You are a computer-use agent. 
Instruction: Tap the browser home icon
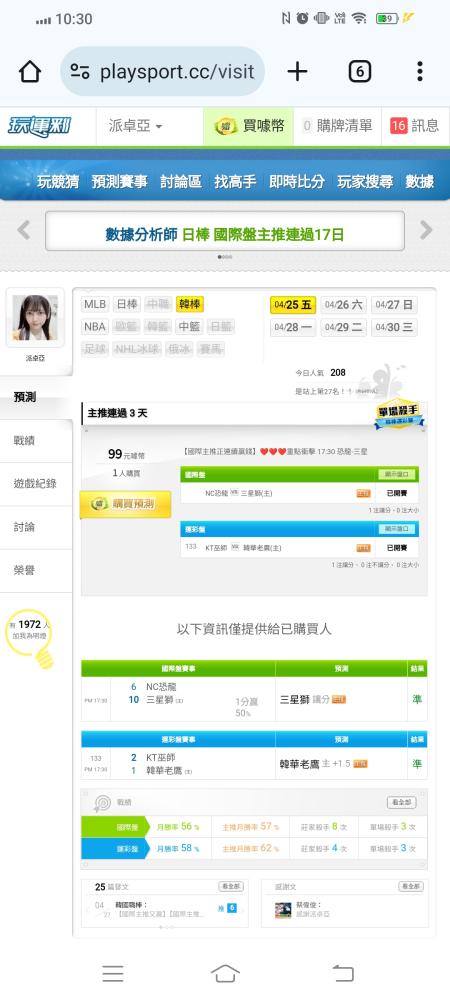[x=30, y=71]
